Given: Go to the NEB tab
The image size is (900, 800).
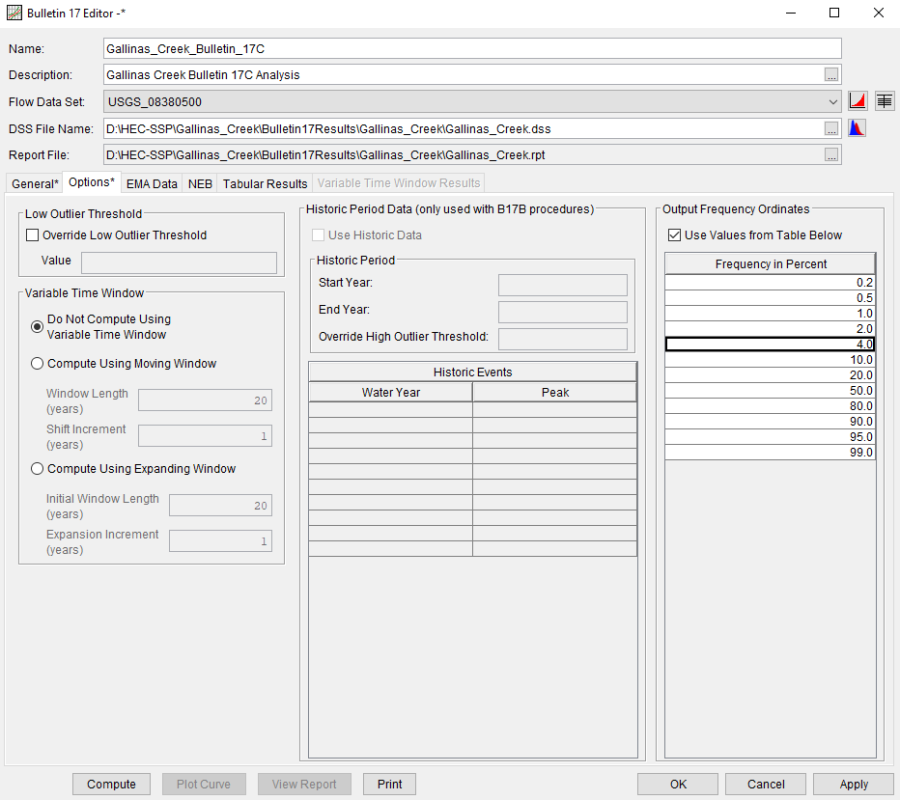Looking at the screenshot, I should click(x=200, y=184).
